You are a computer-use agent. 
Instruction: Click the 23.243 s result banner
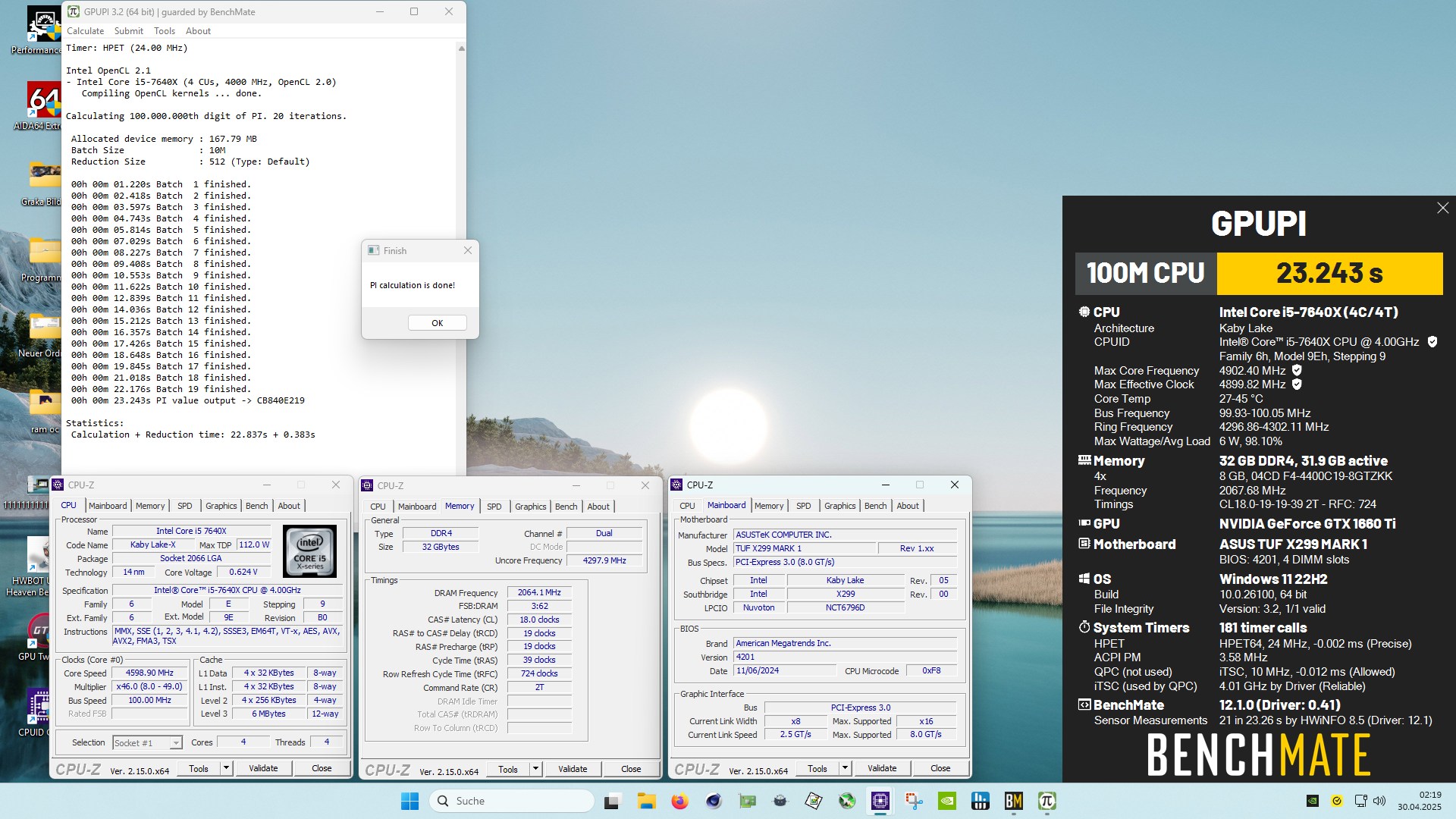click(x=1329, y=273)
